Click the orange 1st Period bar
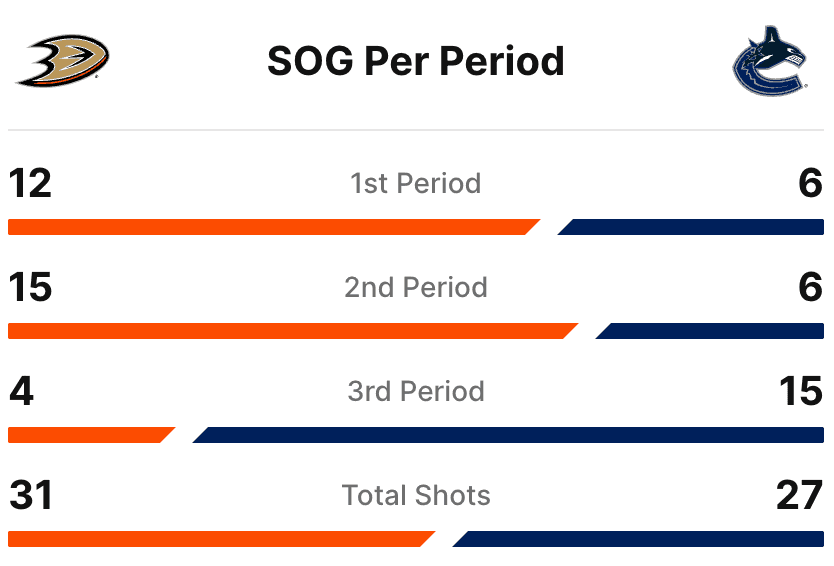Screen dimensions: 834x566 (x=270, y=227)
